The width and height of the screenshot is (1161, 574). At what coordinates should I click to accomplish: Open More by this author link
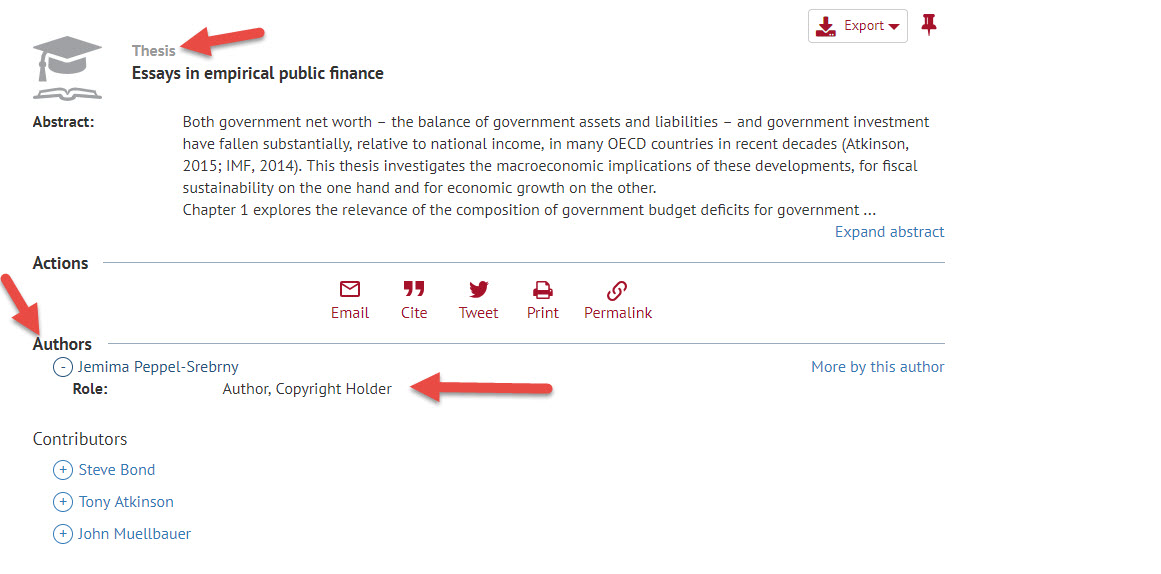(x=877, y=367)
